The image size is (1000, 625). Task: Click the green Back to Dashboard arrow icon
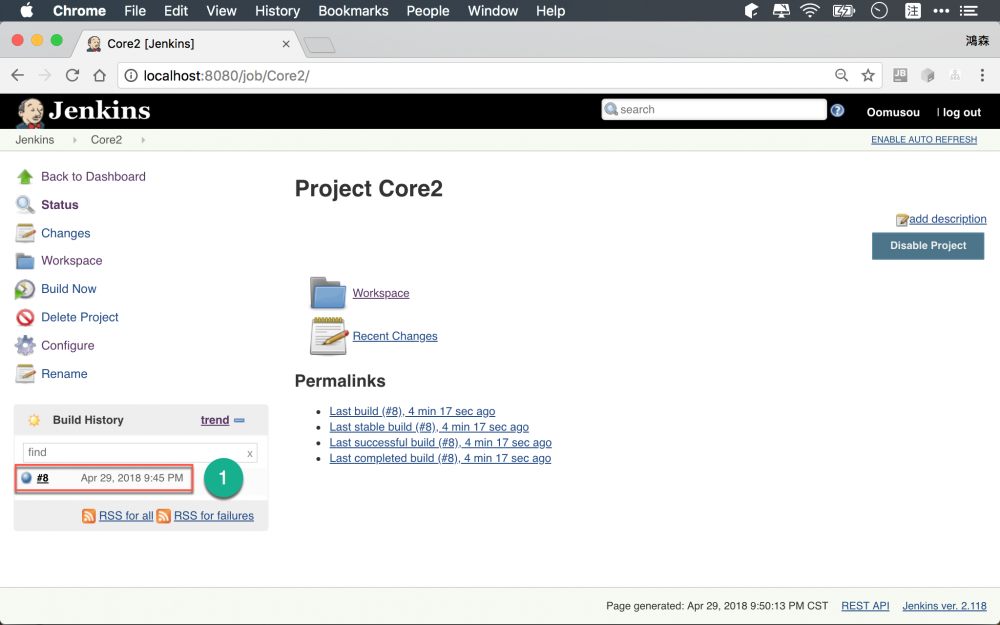(x=24, y=176)
